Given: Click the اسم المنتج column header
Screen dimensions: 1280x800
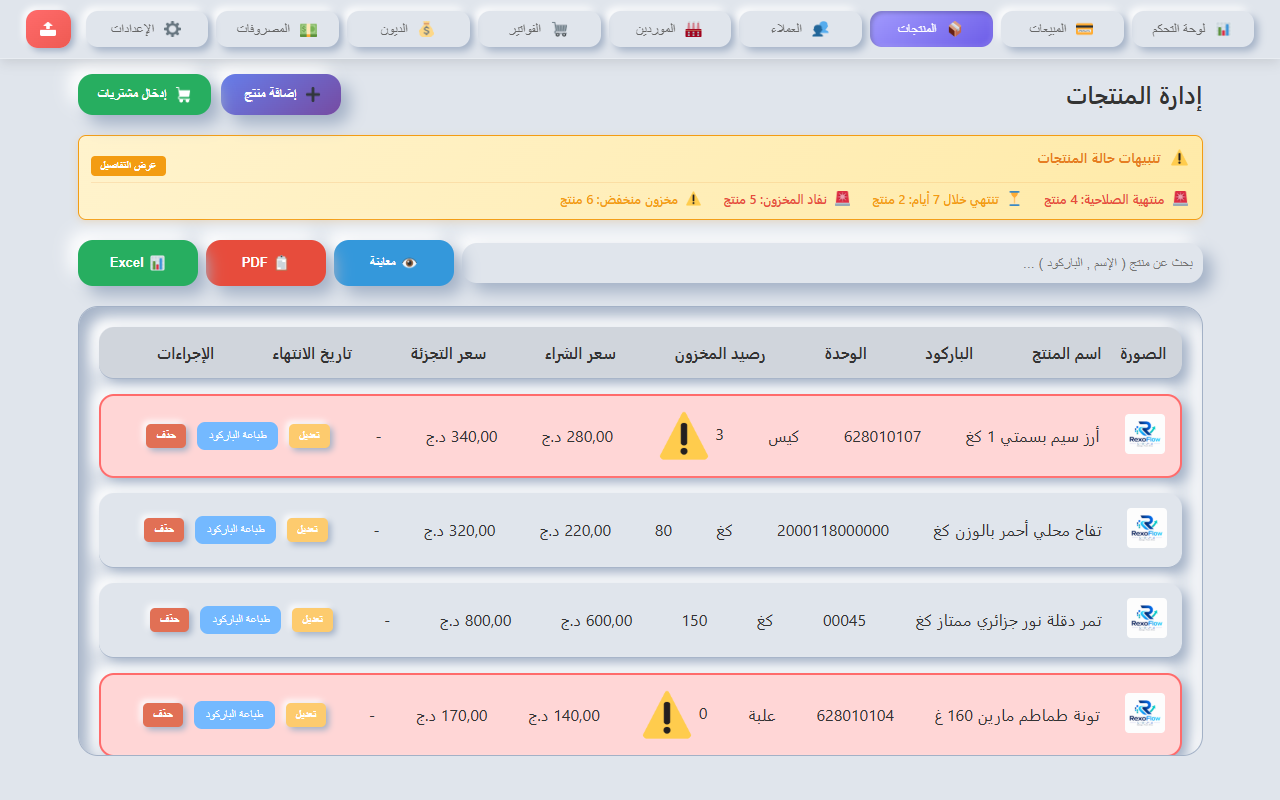Looking at the screenshot, I should (1067, 354).
